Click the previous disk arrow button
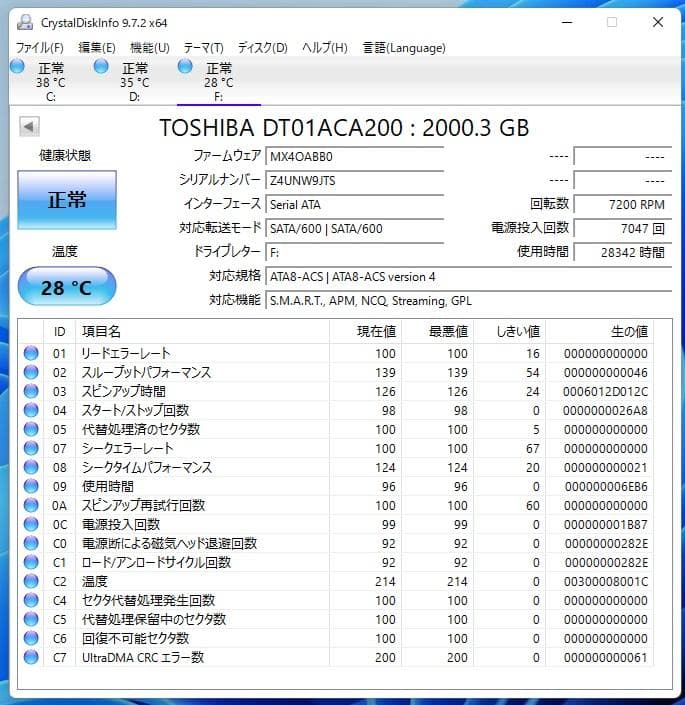This screenshot has width=685, height=705. coord(29,127)
